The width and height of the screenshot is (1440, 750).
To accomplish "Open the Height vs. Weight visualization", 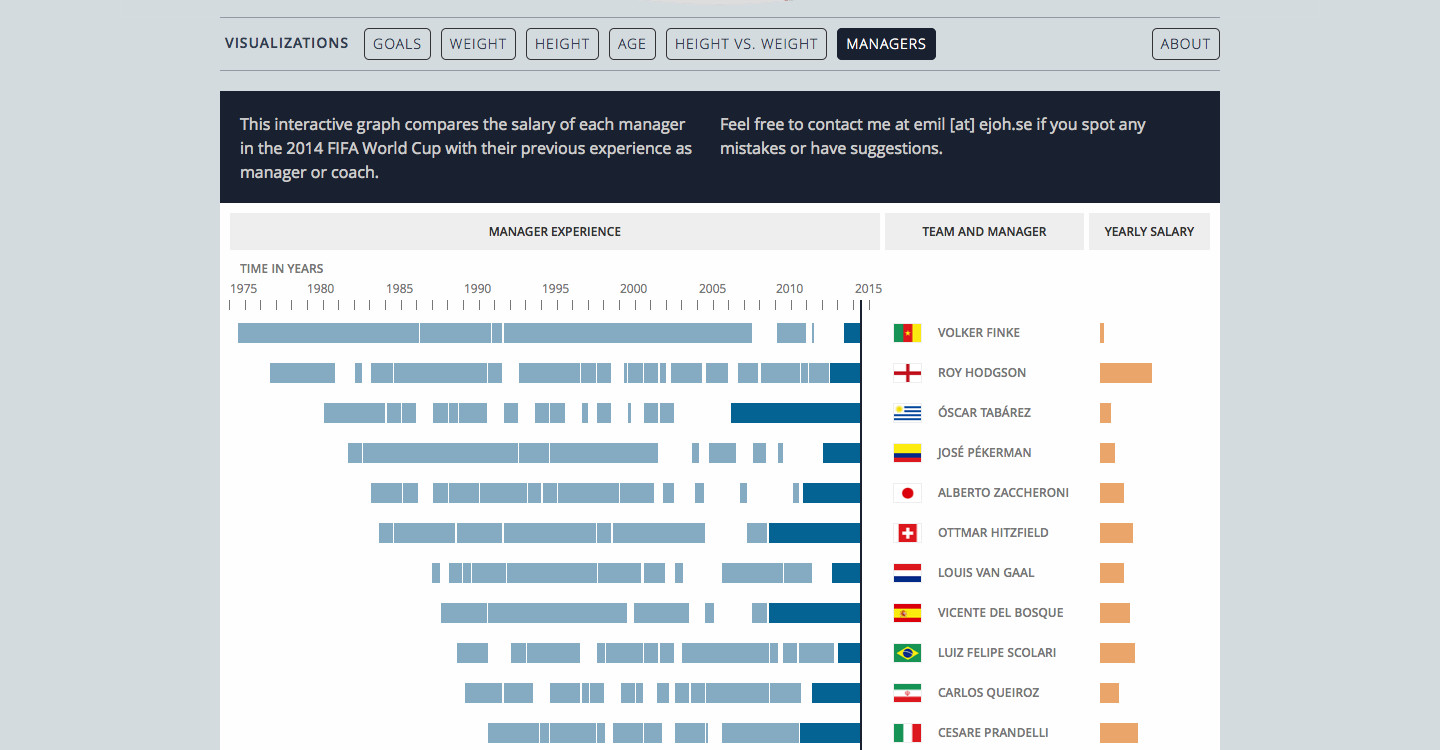I will click(x=746, y=44).
